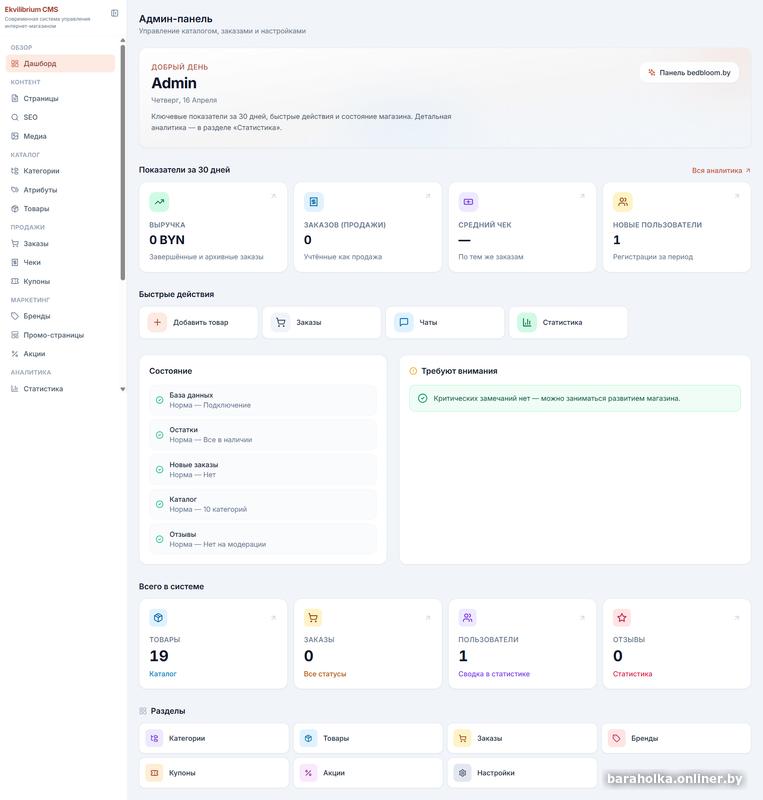Image resolution: width=763 pixels, height=800 pixels.
Task: Click the Средний чек banknote icon
Action: 468,202
